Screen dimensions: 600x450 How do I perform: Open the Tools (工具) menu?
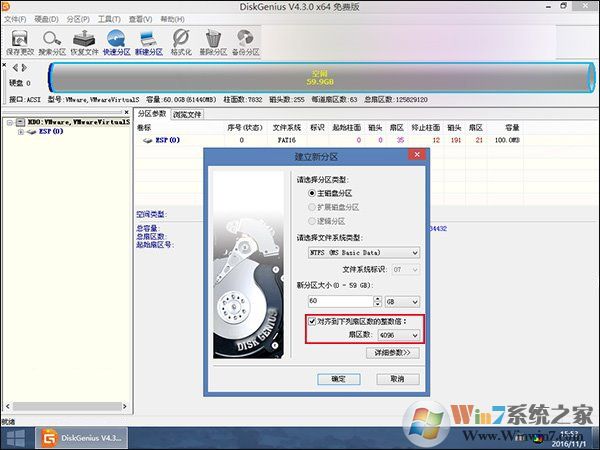point(109,19)
